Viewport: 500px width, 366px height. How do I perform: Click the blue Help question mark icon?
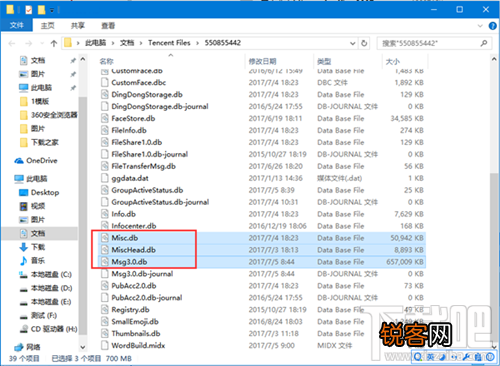(492, 26)
